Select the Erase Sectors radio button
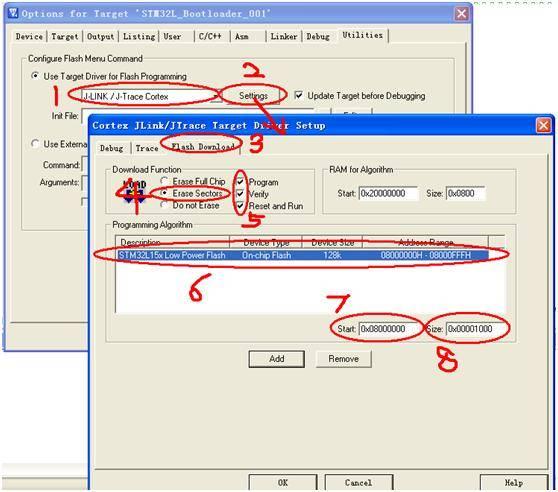This screenshot has width=558, height=492. point(164,193)
